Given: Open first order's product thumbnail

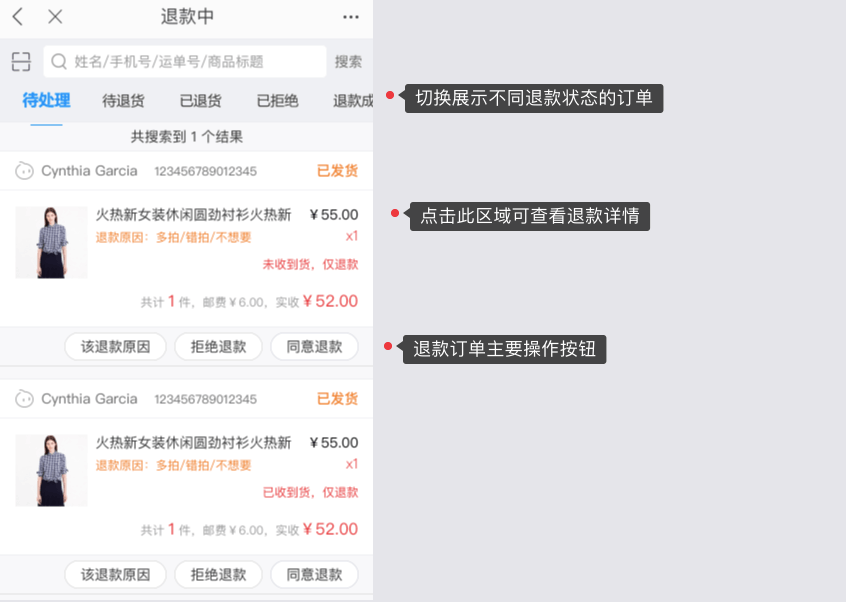Looking at the screenshot, I should tap(51, 242).
